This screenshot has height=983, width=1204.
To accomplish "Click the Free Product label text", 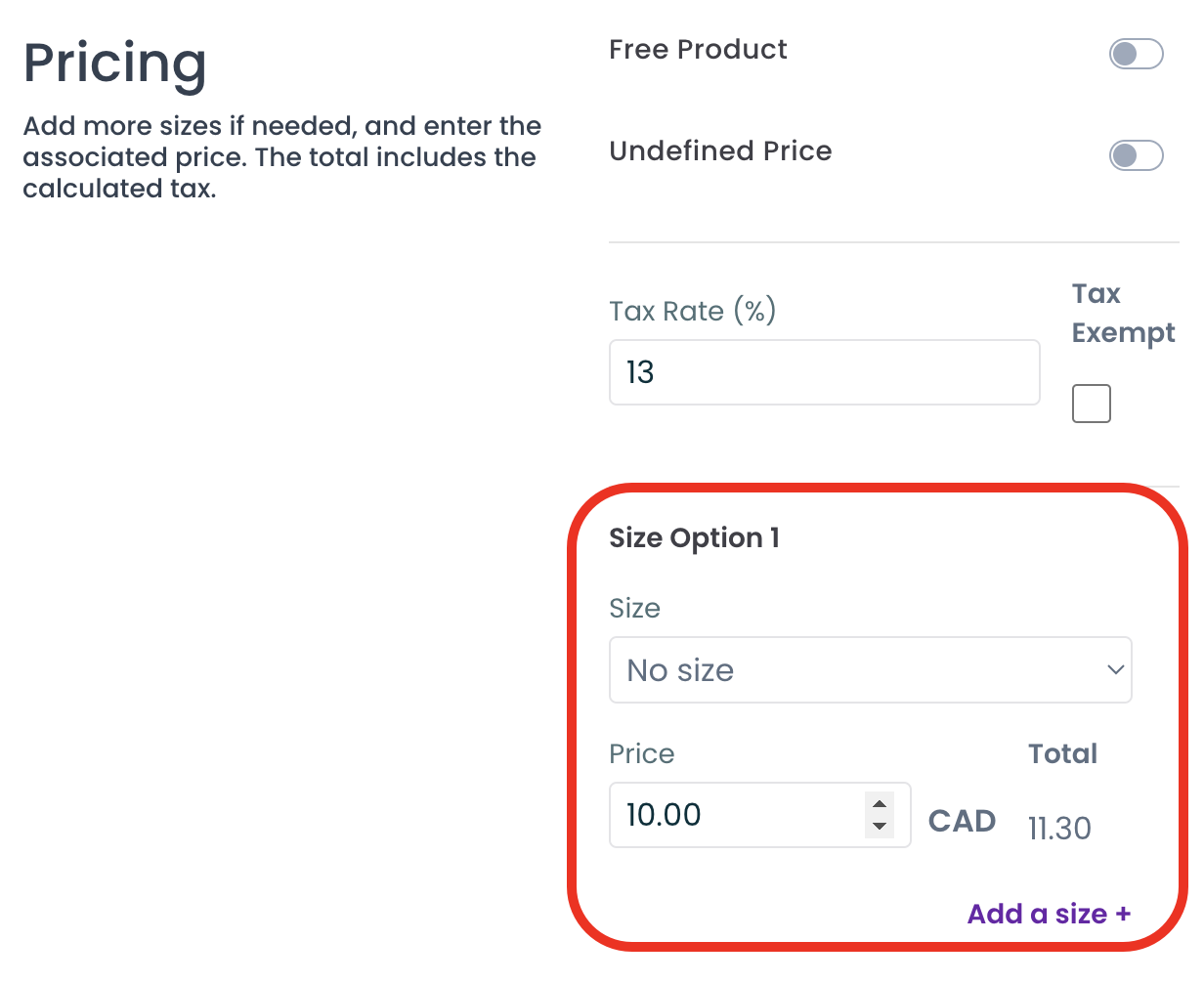I will coord(698,50).
